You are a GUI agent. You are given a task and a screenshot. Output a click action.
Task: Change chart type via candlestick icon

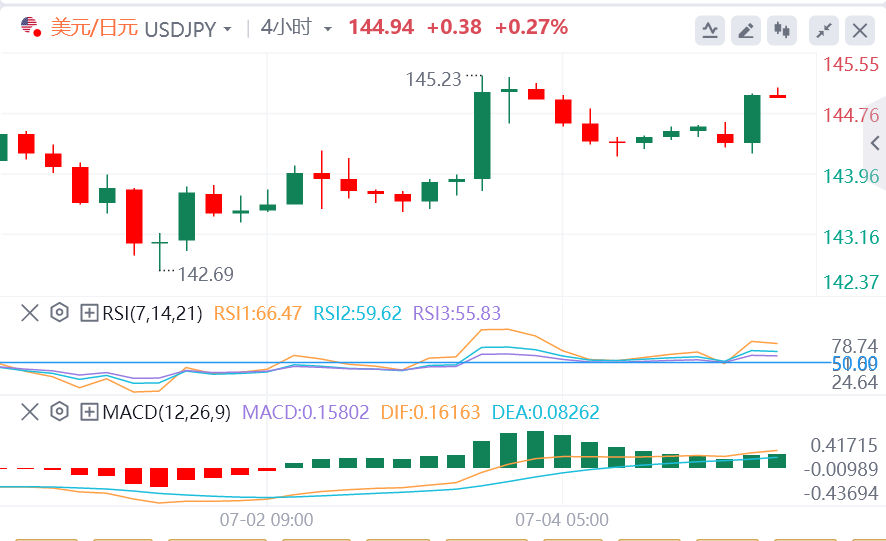pyautogui.click(x=782, y=30)
